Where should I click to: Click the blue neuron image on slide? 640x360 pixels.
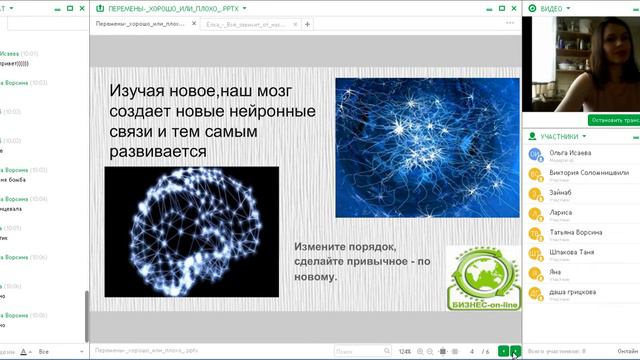427,148
